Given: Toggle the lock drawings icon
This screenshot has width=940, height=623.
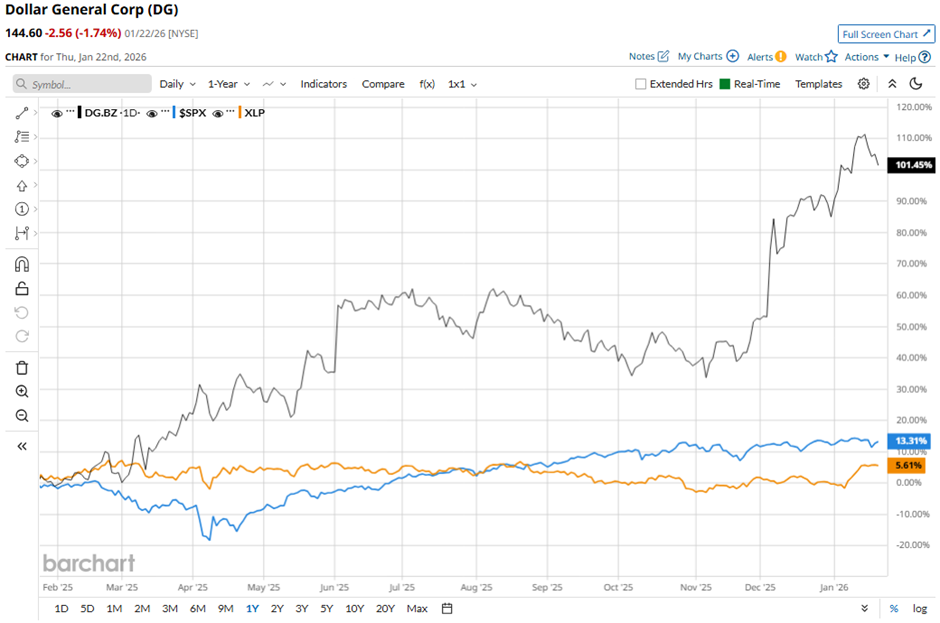Looking at the screenshot, I should pos(22,288).
